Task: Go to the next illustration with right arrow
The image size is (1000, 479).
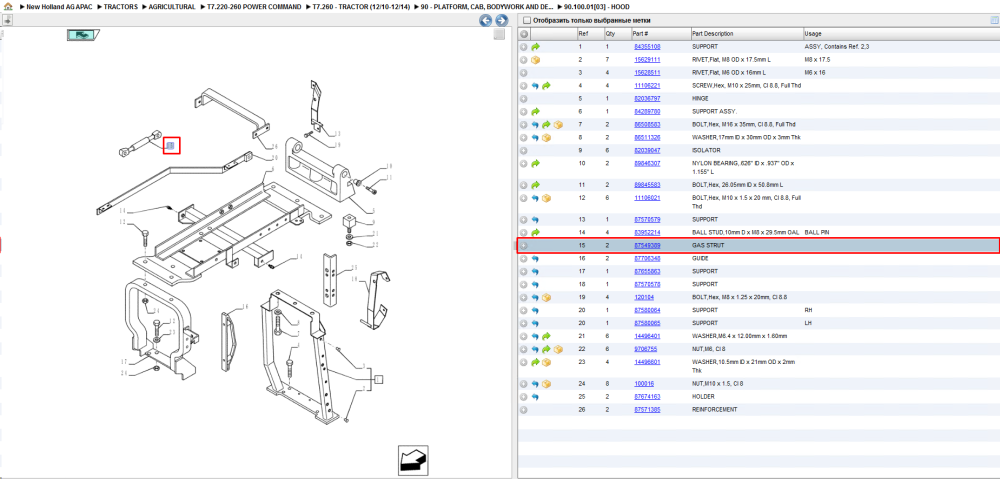Action: 501,20
